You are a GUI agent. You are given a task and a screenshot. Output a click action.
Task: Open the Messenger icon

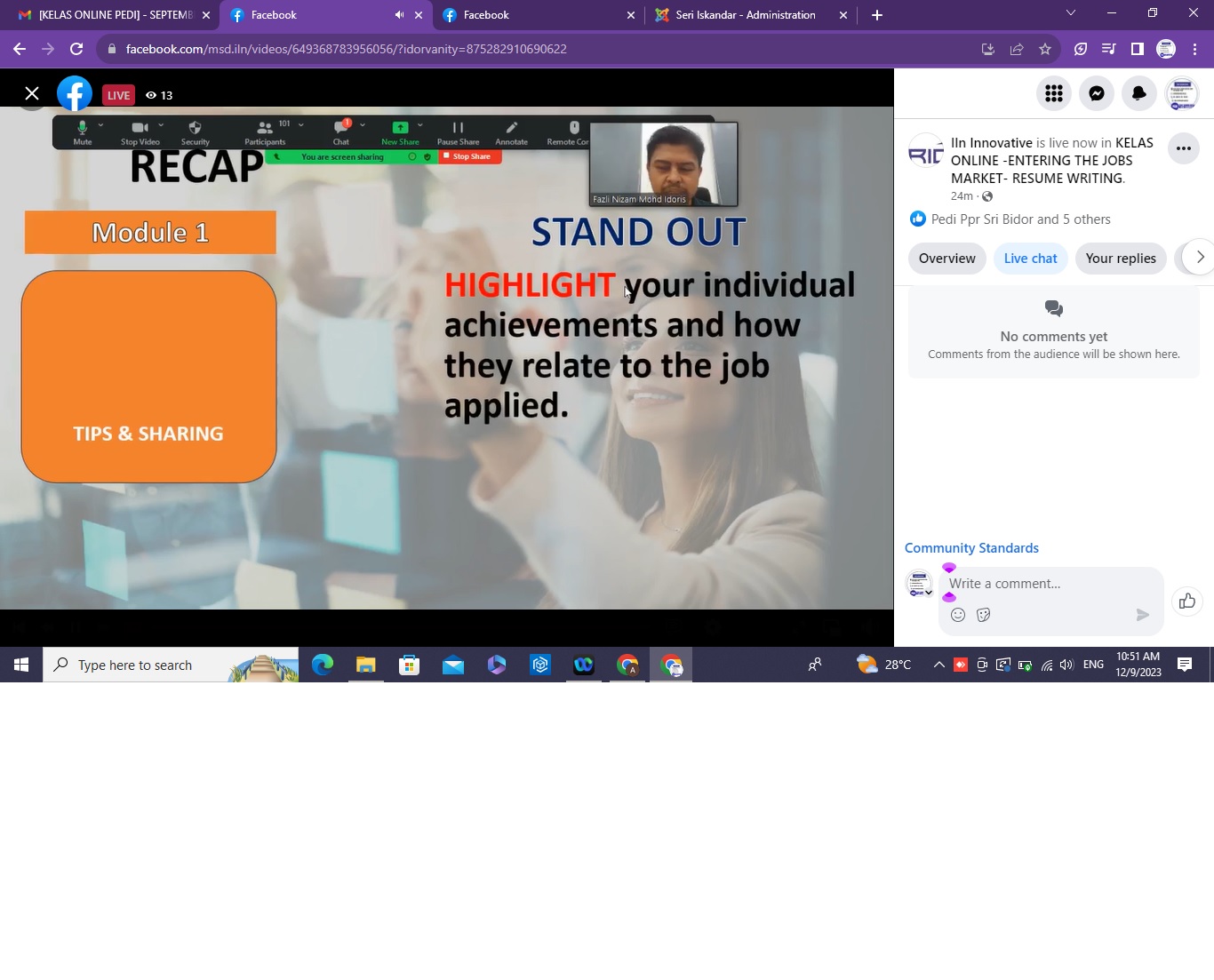(1097, 93)
